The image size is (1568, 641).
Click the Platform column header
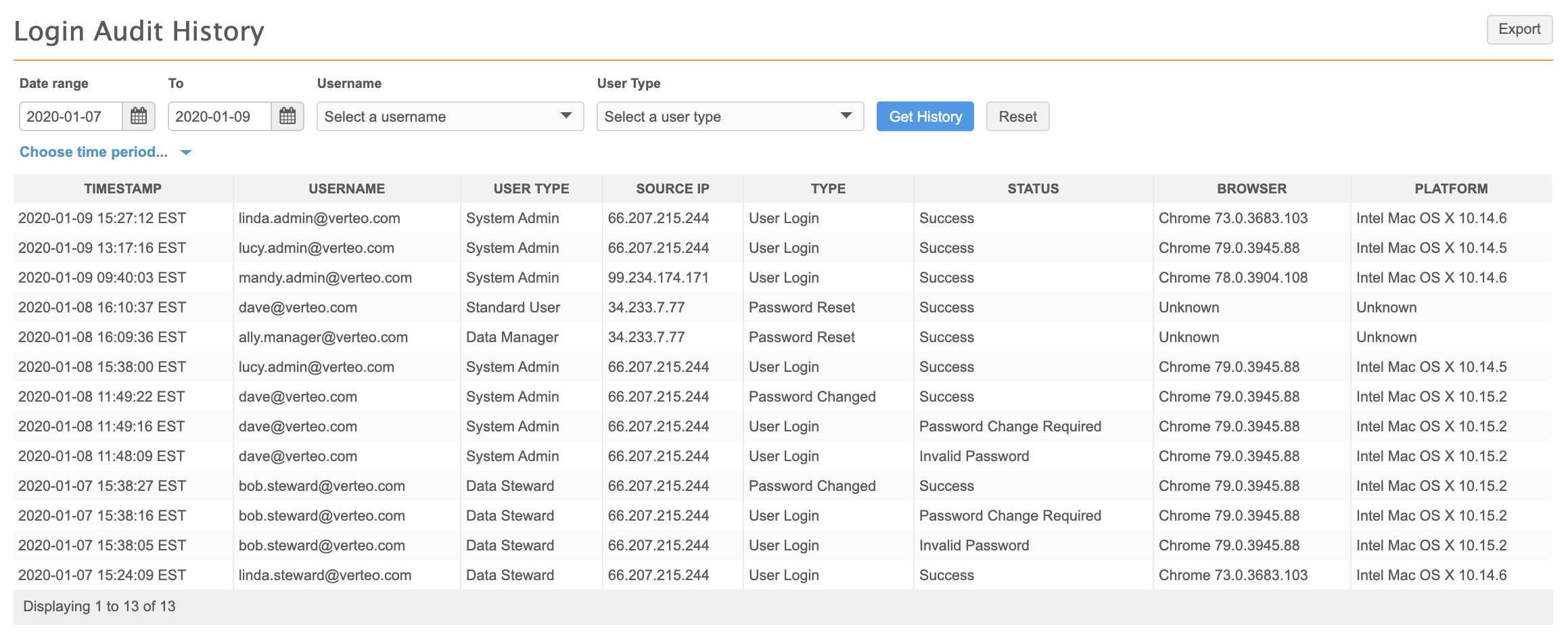1451,189
